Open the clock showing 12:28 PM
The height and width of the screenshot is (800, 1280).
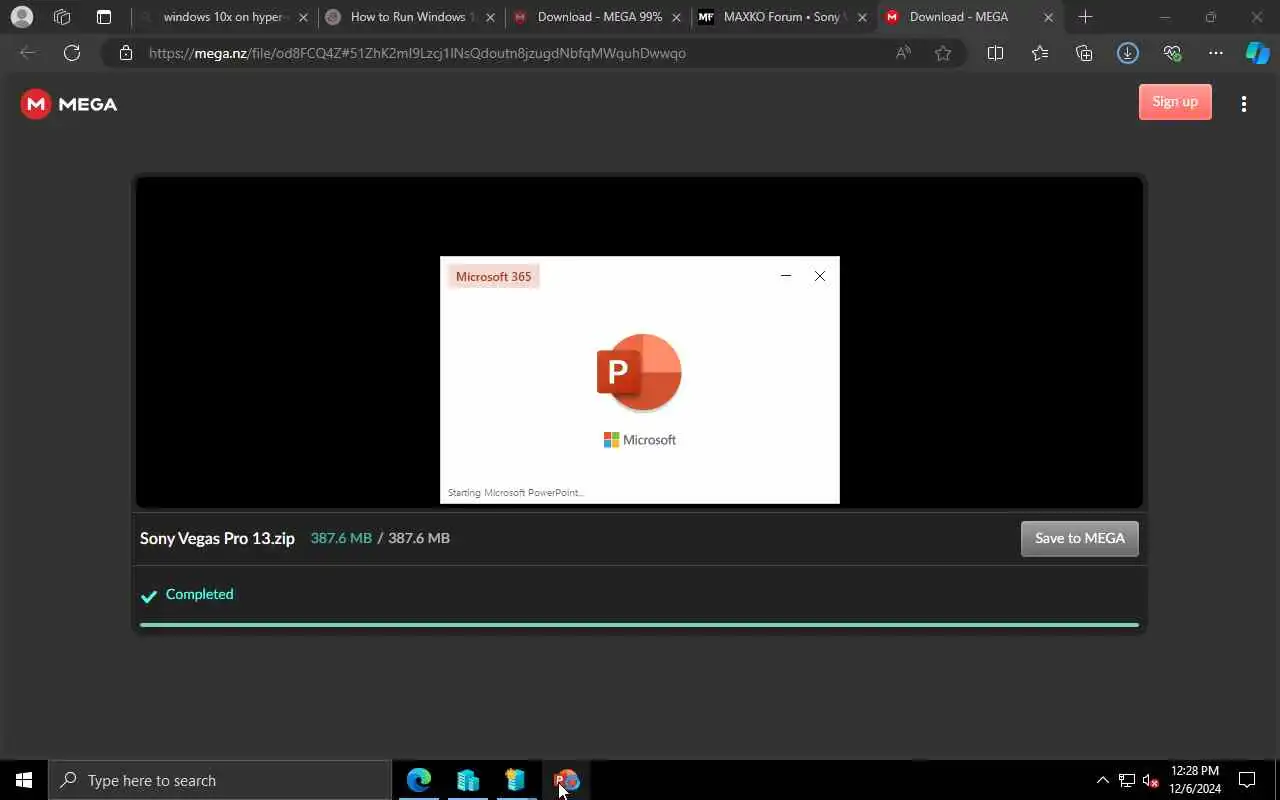click(1195, 780)
